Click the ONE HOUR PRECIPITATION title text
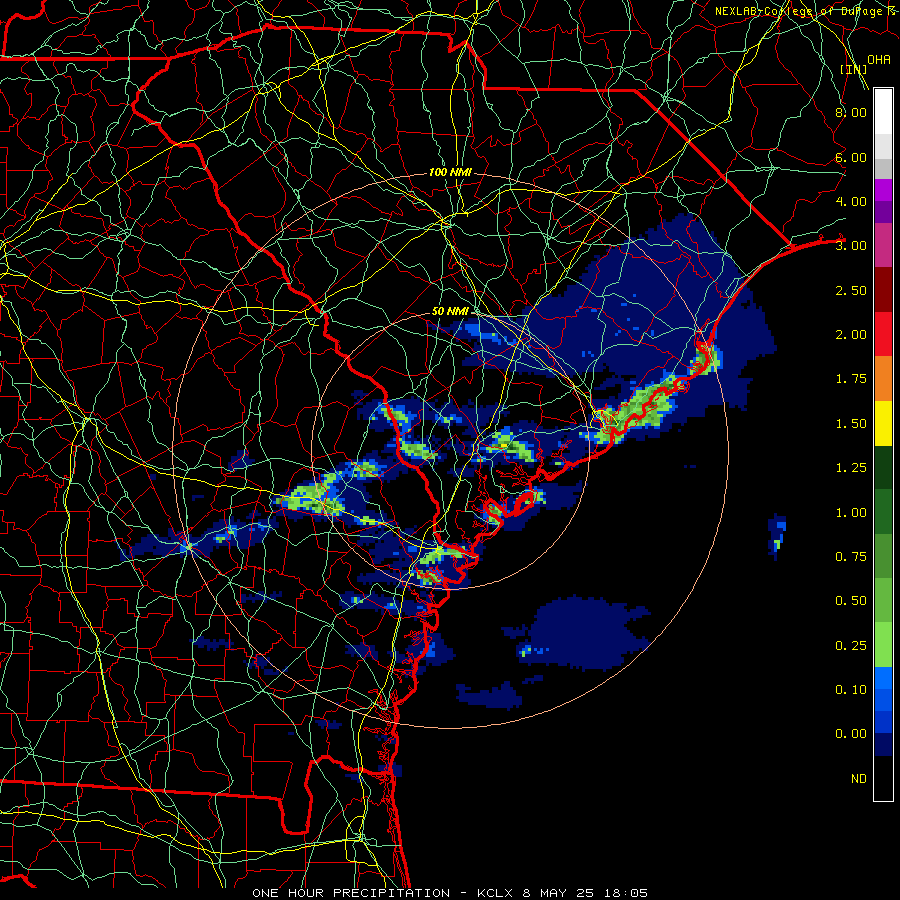 click(351, 893)
